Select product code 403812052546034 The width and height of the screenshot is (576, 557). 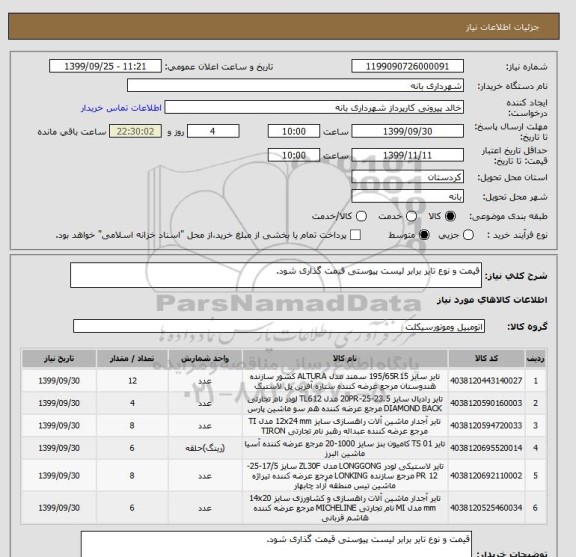coord(486,508)
